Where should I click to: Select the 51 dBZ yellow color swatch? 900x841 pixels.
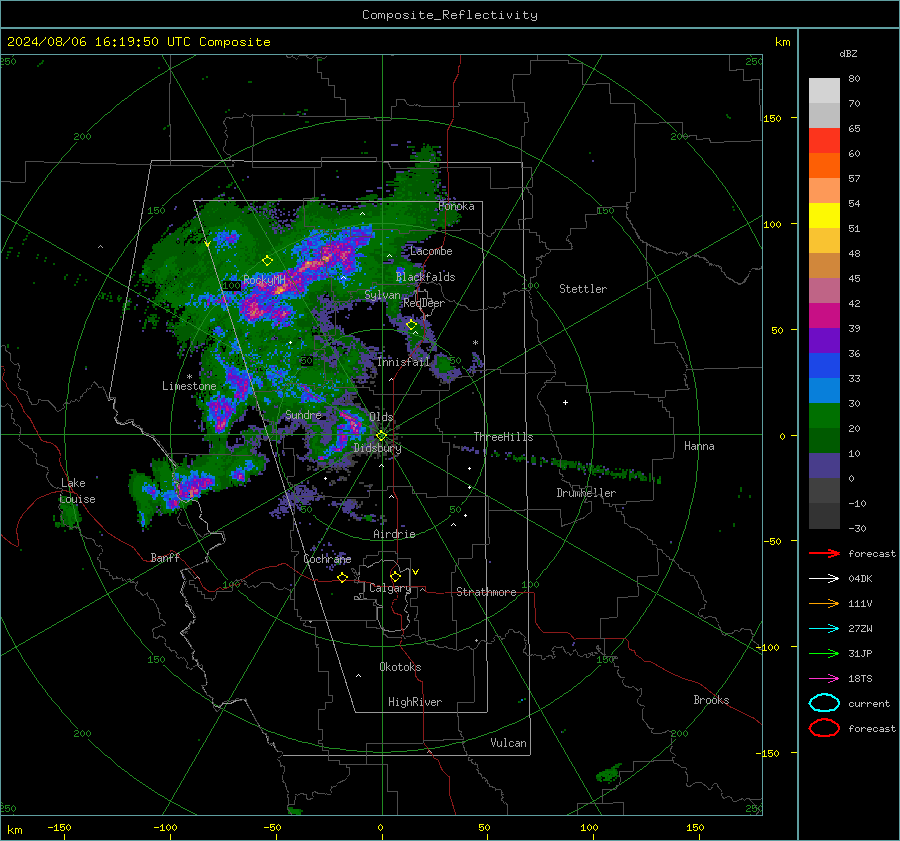coord(824,216)
